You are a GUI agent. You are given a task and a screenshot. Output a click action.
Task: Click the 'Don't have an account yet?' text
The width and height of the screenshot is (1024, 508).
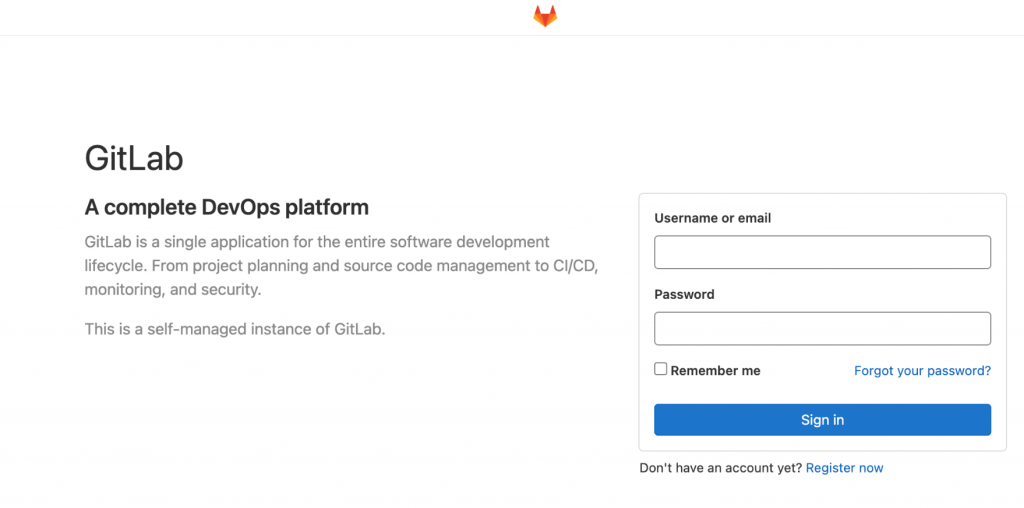click(720, 468)
